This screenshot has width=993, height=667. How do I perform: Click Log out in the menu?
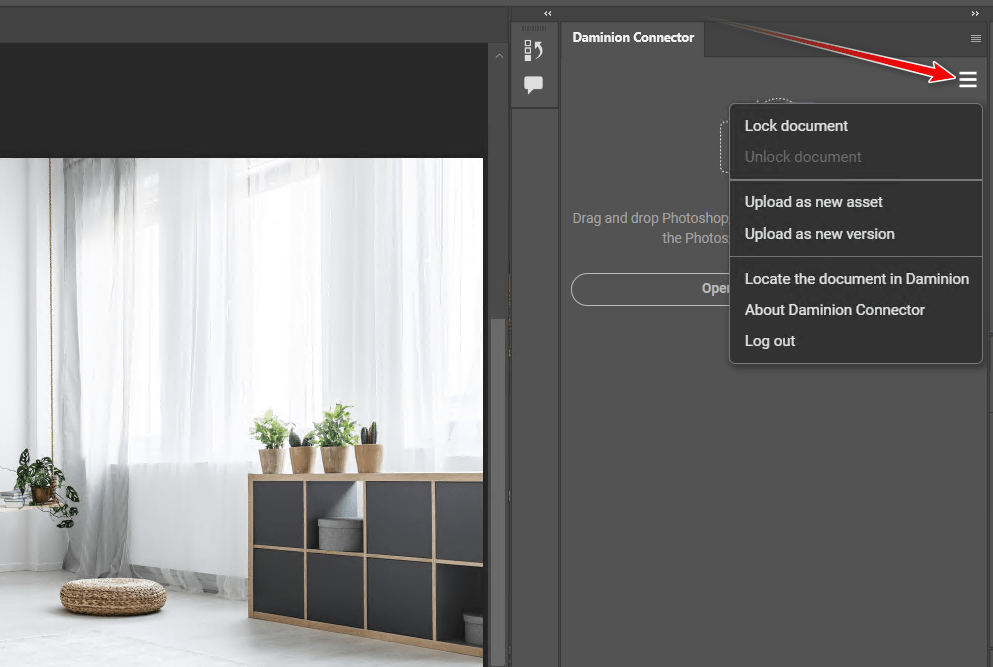pyautogui.click(x=770, y=341)
